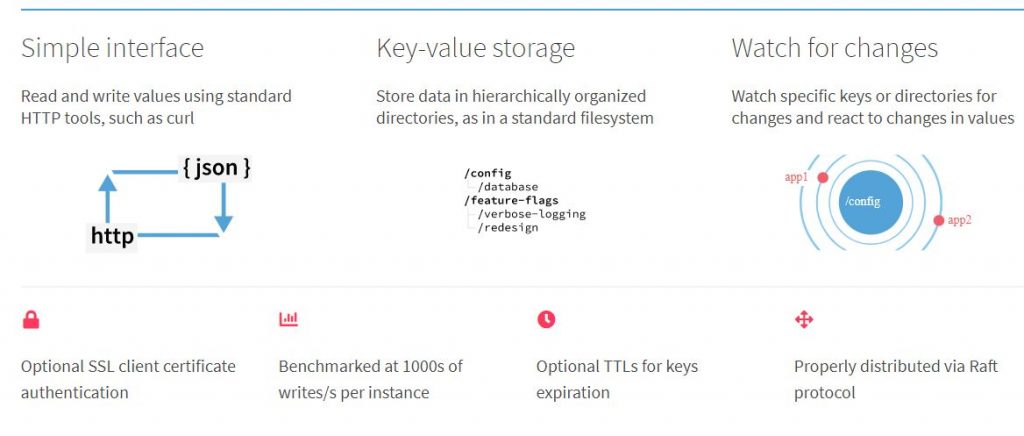Click the red bar chart icon
Screen dimensions: 1024x436
coord(288,319)
